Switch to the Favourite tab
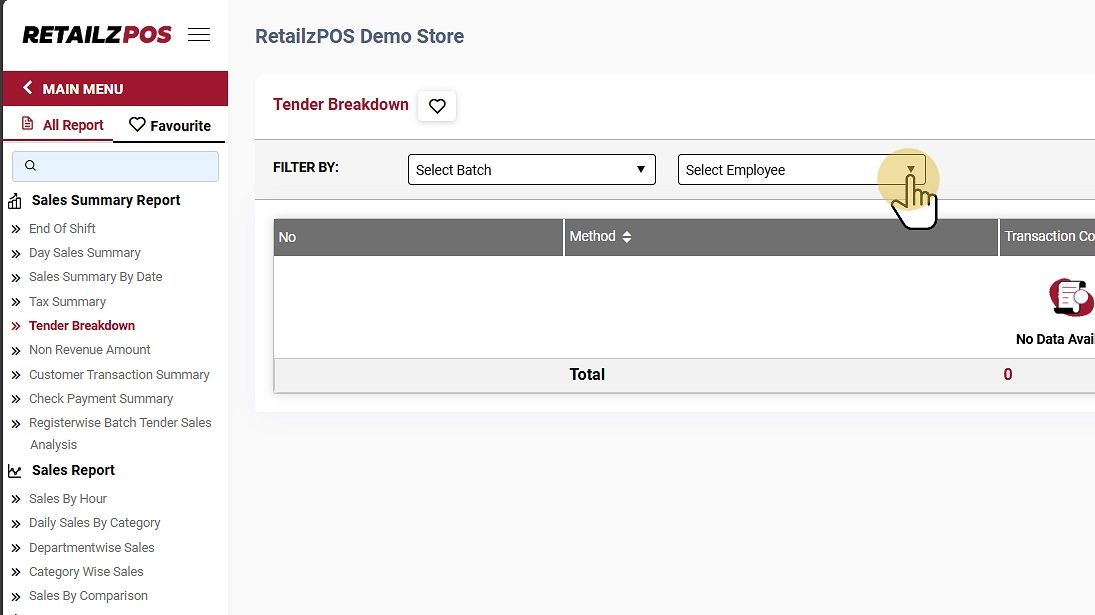The image size is (1095, 615). 170,126
